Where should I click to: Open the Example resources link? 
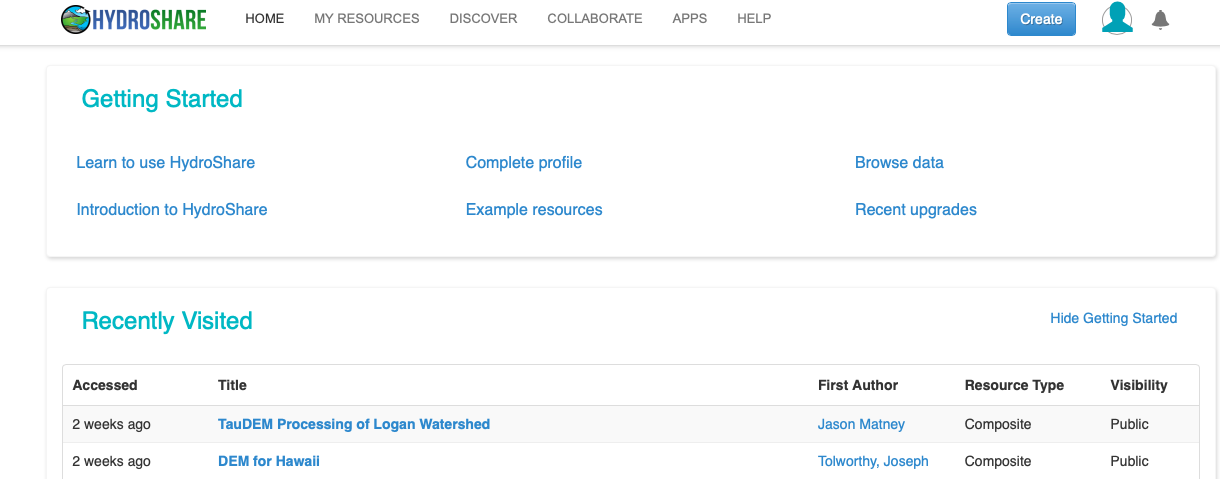tap(534, 210)
